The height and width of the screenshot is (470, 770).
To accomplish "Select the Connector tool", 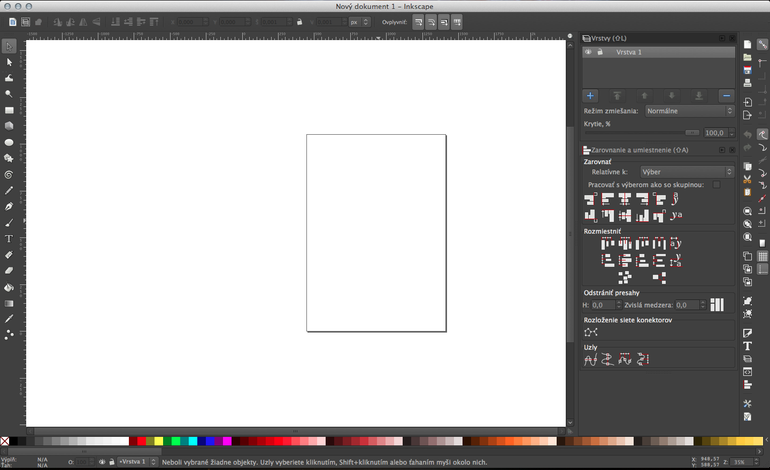I will [x=9, y=335].
